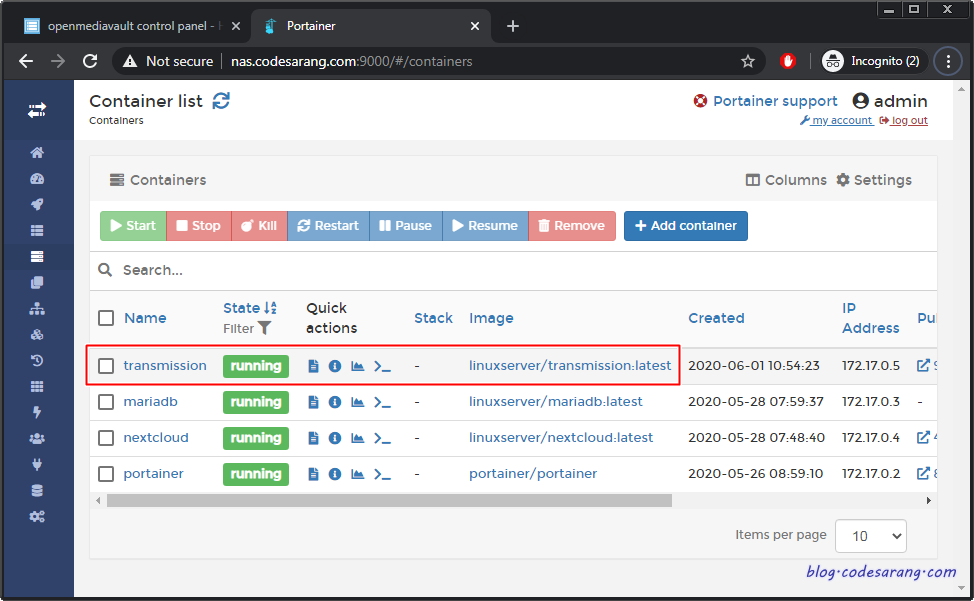The image size is (974, 601).
Task: Click the Kill button
Action: click(x=259, y=225)
